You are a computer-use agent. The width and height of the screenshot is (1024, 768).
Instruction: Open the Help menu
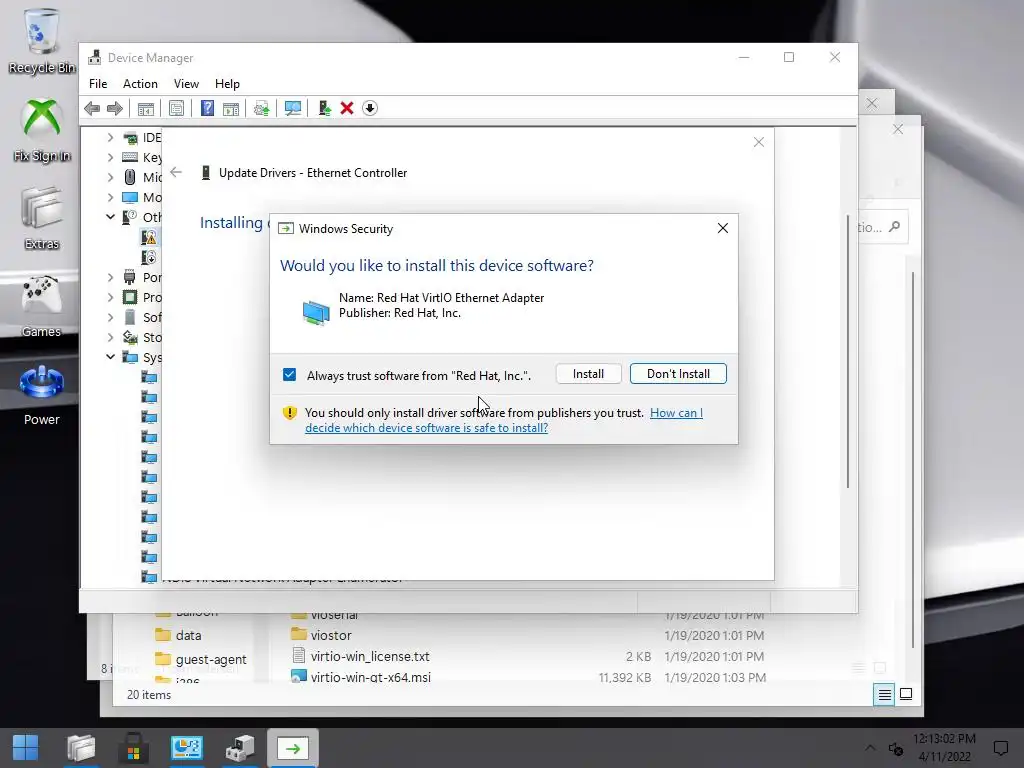point(227,84)
